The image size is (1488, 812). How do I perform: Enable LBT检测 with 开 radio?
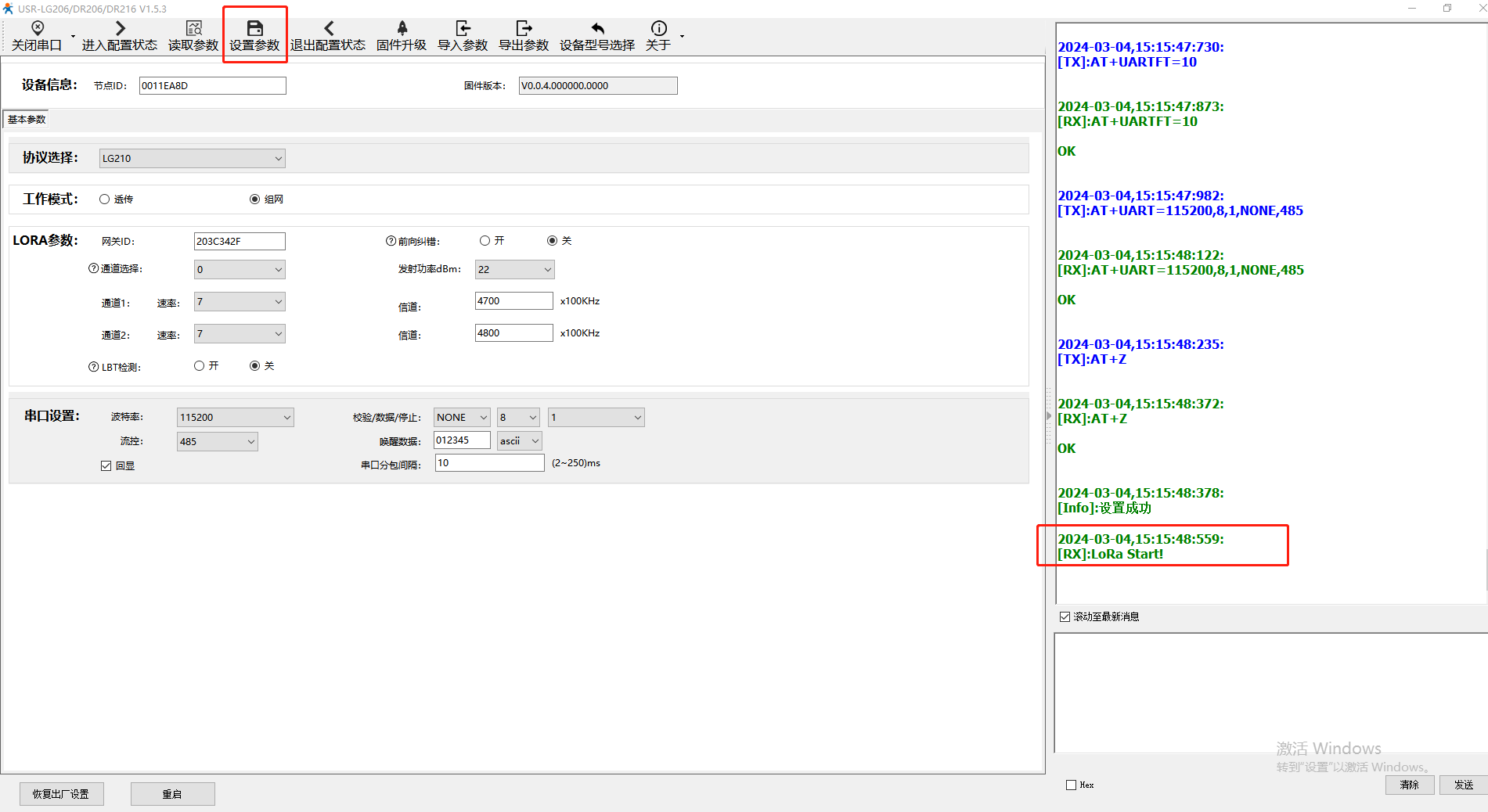click(x=199, y=366)
